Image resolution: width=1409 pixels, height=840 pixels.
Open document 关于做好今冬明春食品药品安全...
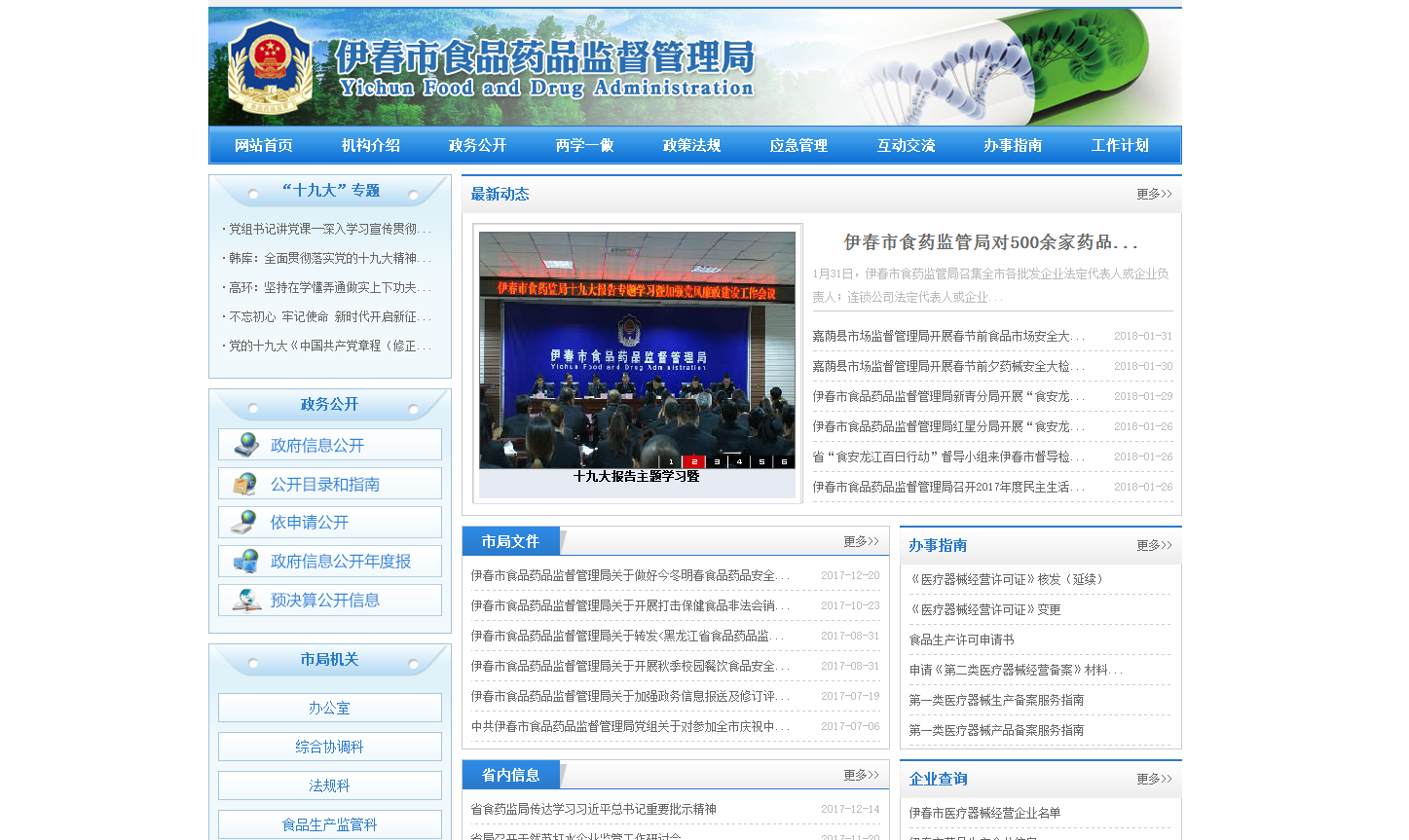pyautogui.click(x=631, y=575)
